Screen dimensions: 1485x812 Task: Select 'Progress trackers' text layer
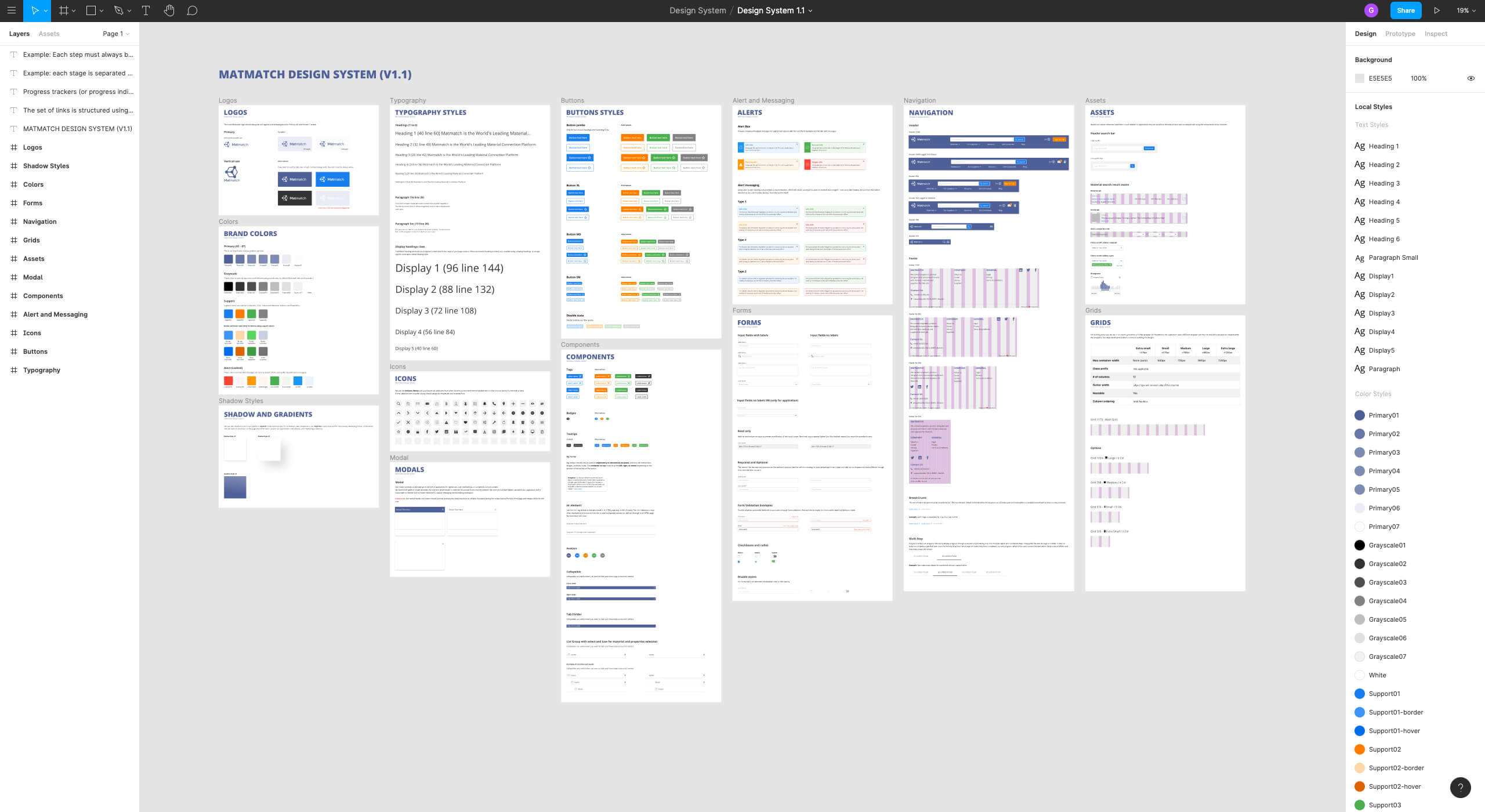[70, 92]
